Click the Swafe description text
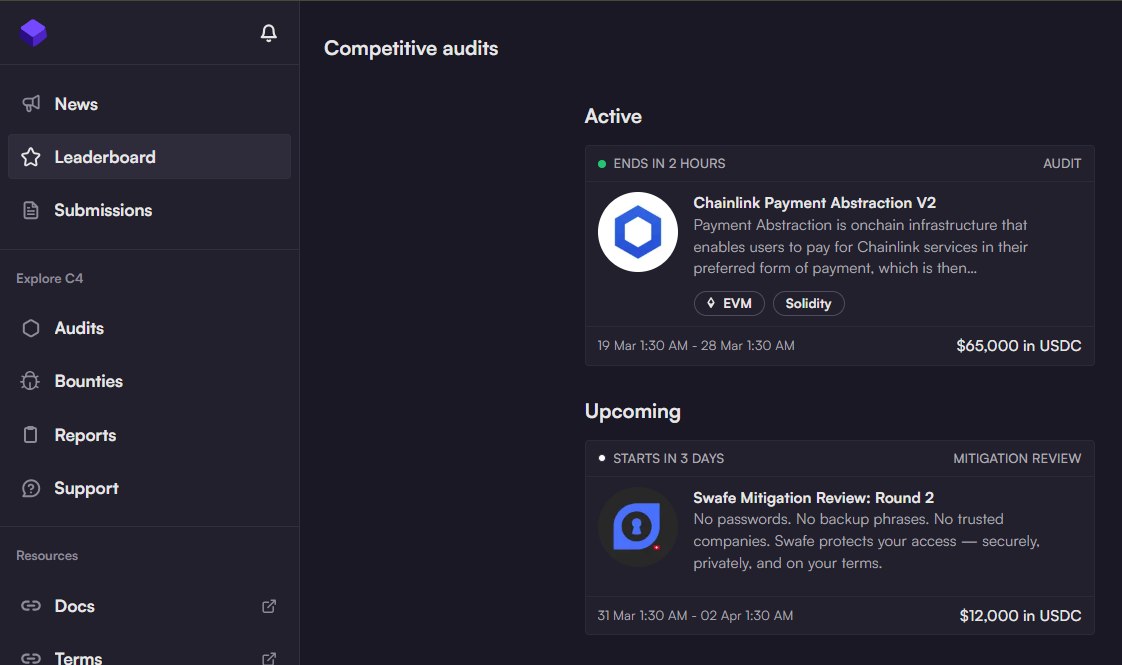 [x=867, y=541]
